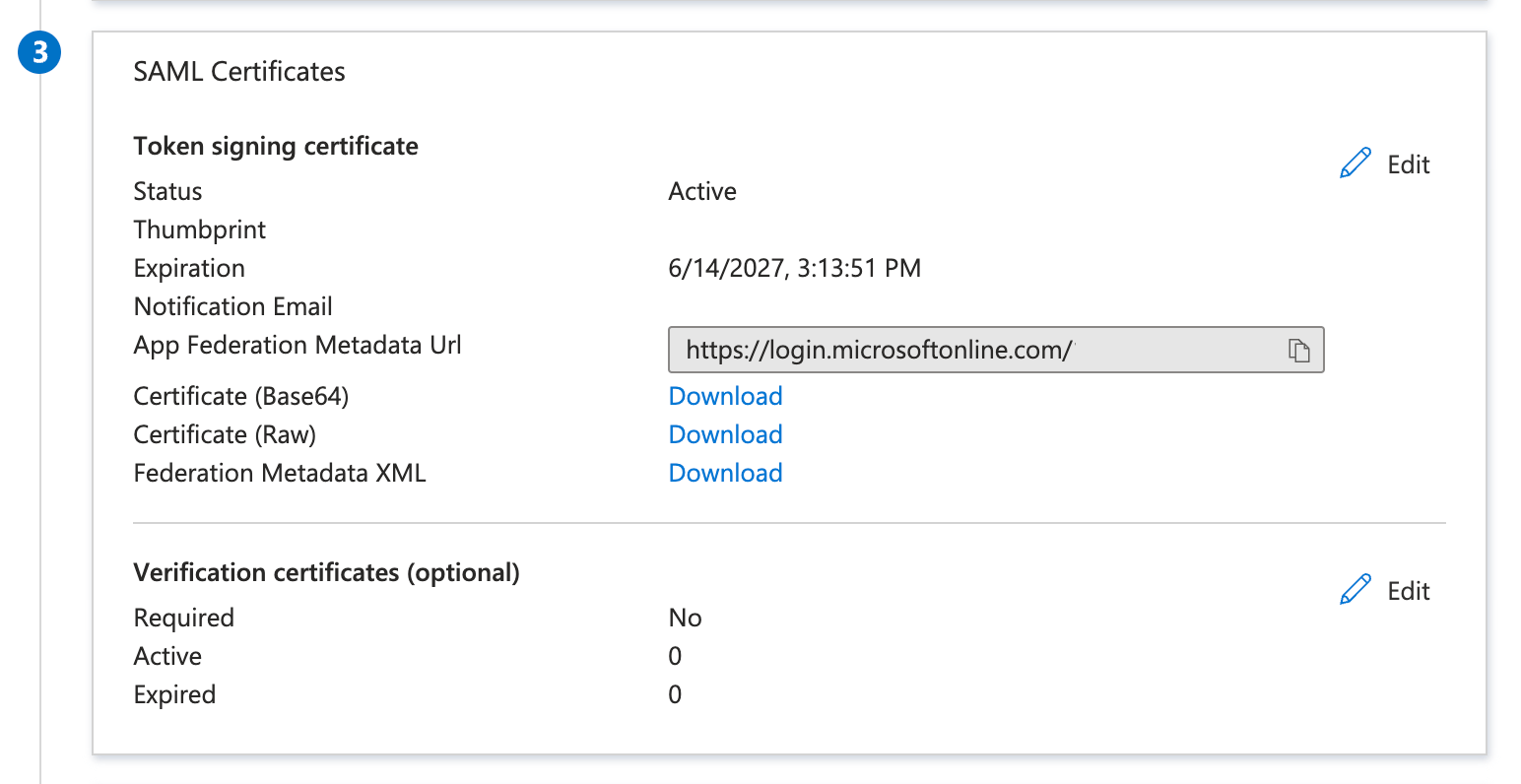Click the Required value 'No'
Viewport: 1521px width, 784px height.
[x=685, y=618]
